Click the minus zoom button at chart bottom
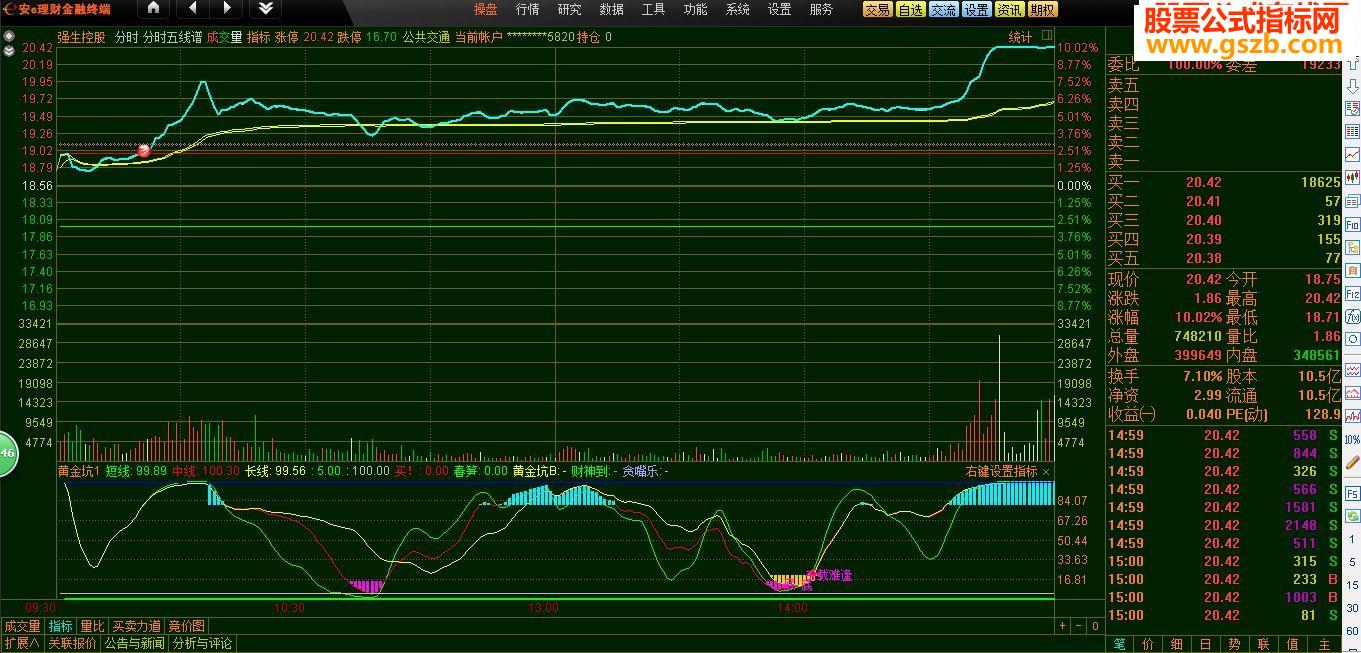1361x653 pixels. click(x=1079, y=626)
